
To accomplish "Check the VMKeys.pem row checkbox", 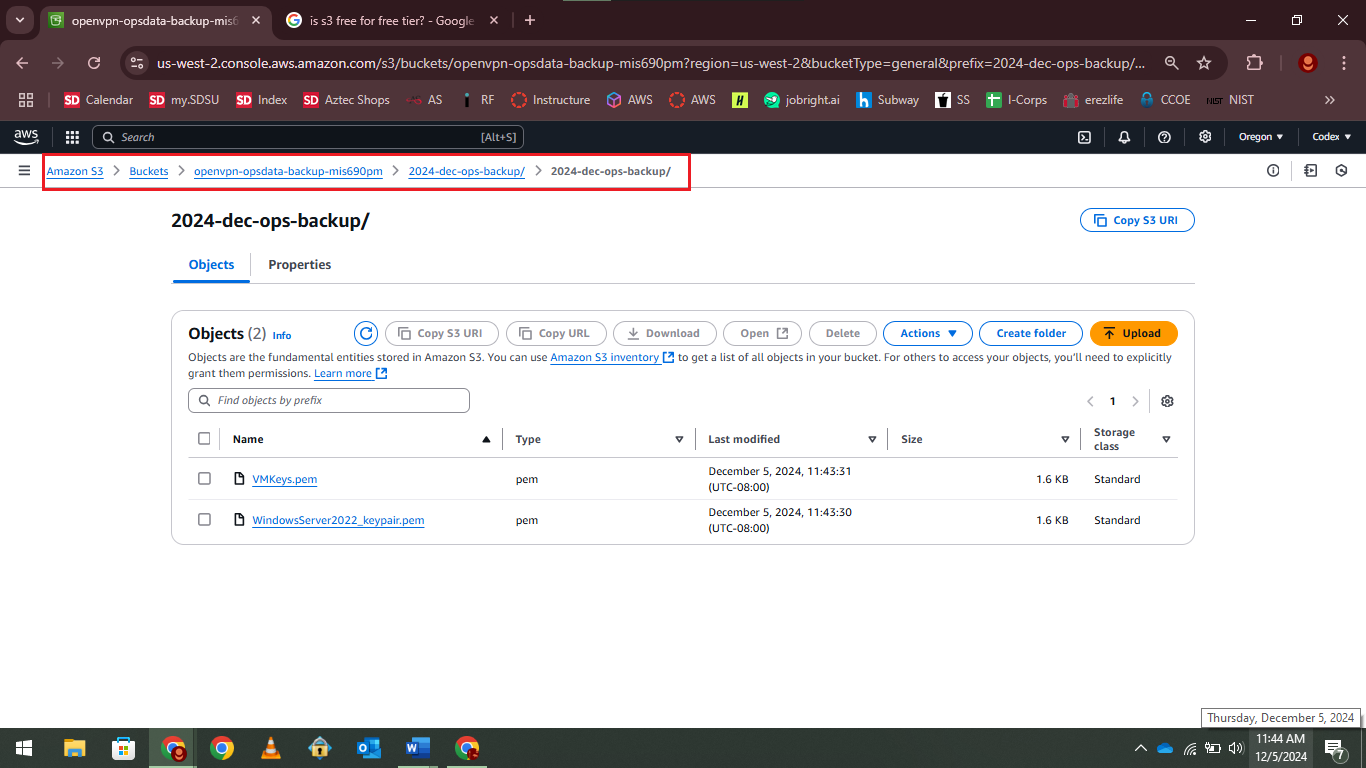I will coord(204,479).
